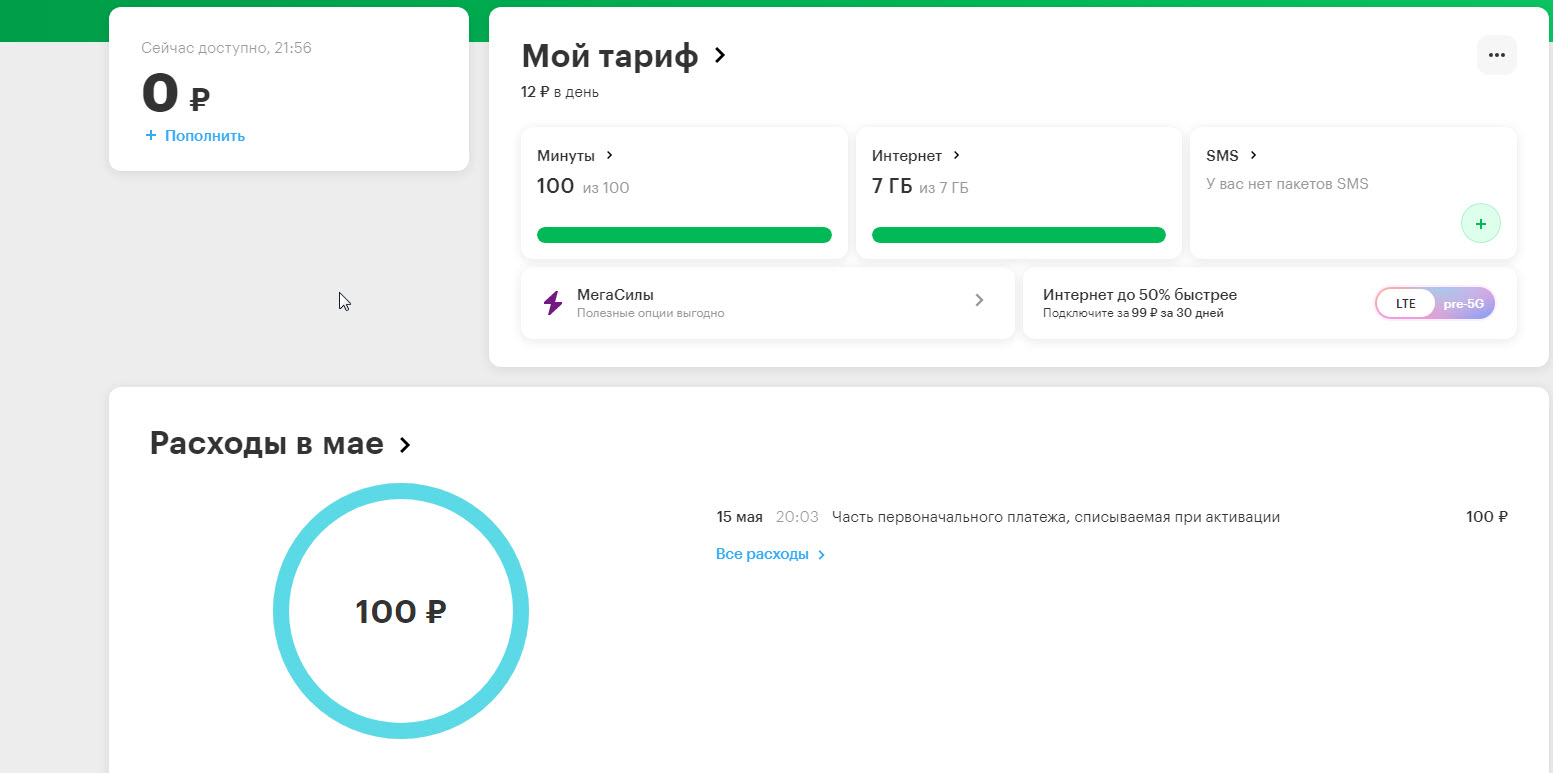The image size is (1553, 773).
Task: Click the green minutes progress bar
Action: 684,235
